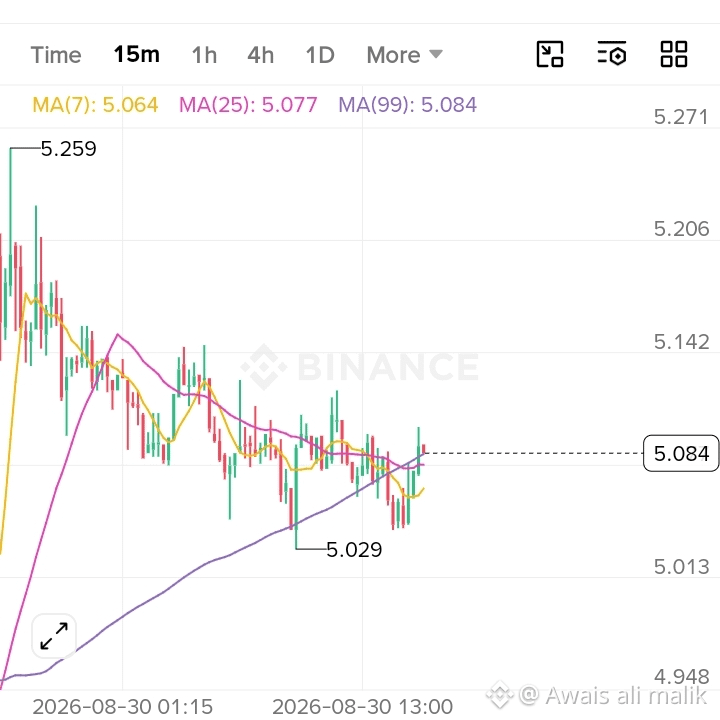Viewport: 720px width, 720px height.
Task: Click the 5.206 price axis label
Action: tap(681, 229)
